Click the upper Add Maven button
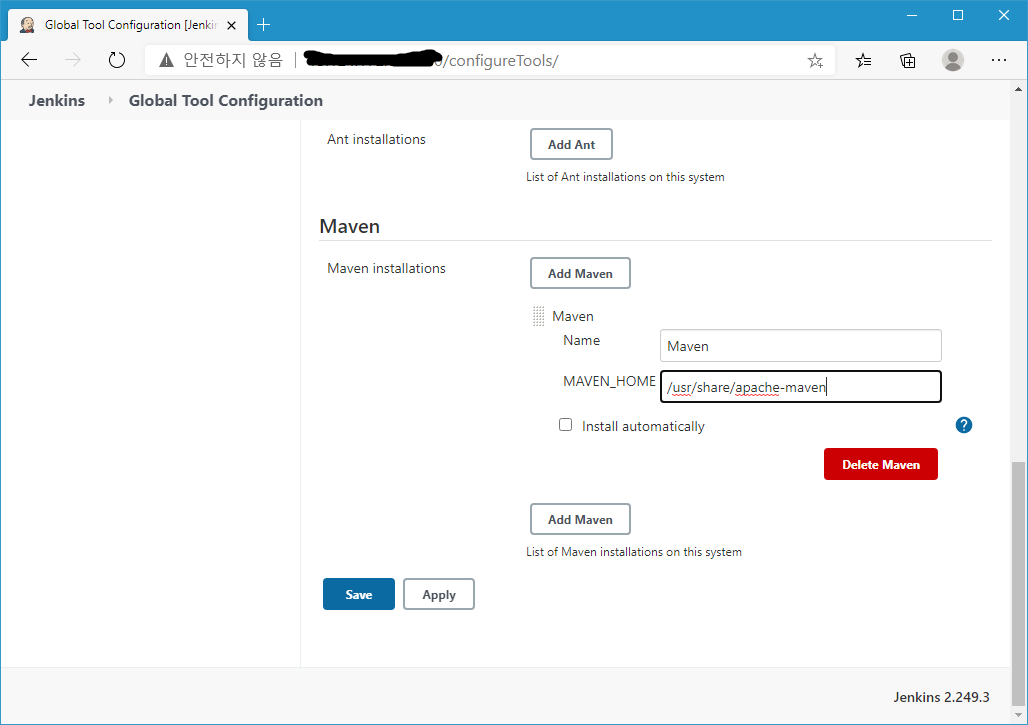 point(580,273)
